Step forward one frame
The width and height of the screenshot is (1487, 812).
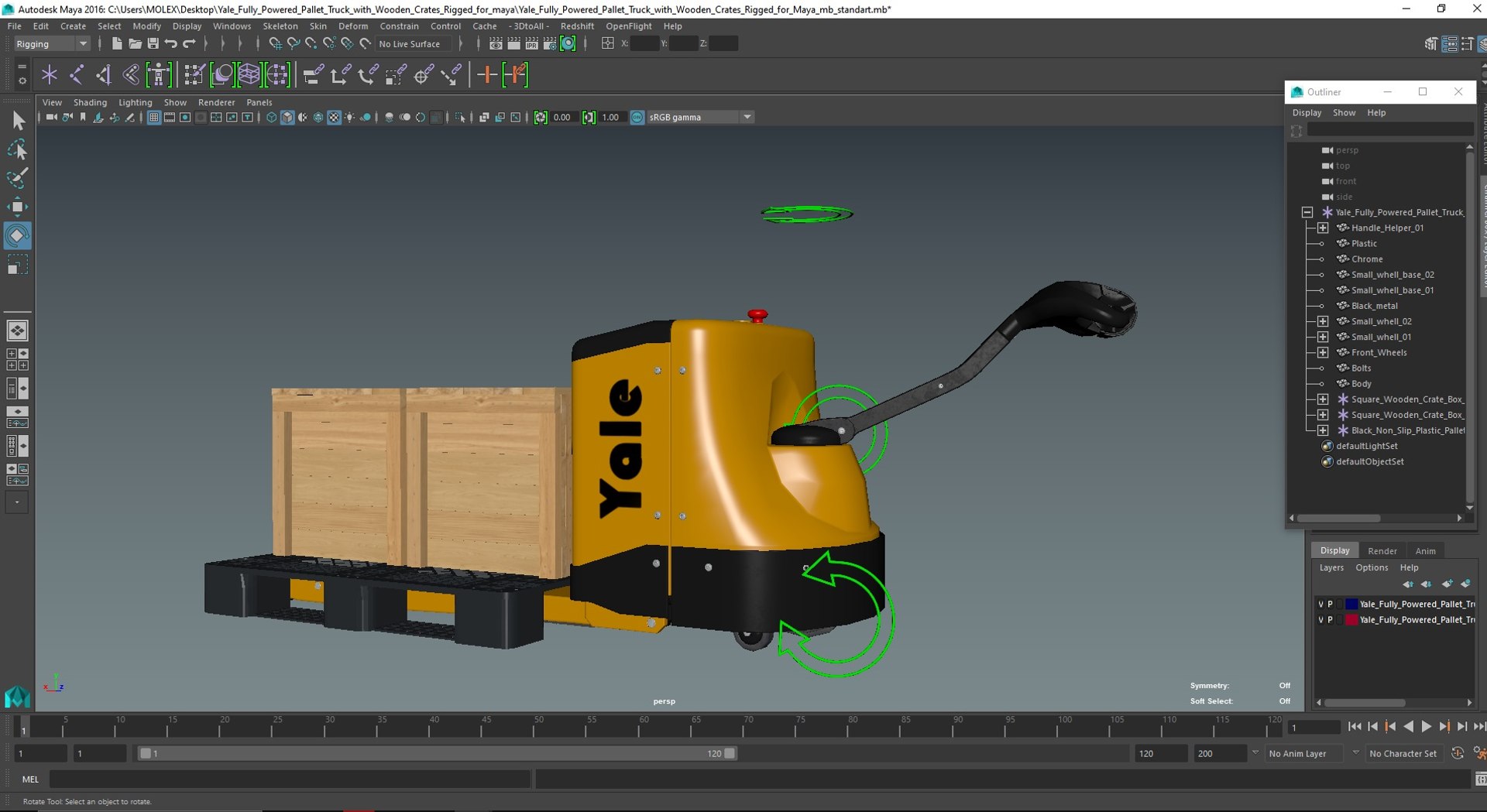click(x=1461, y=727)
